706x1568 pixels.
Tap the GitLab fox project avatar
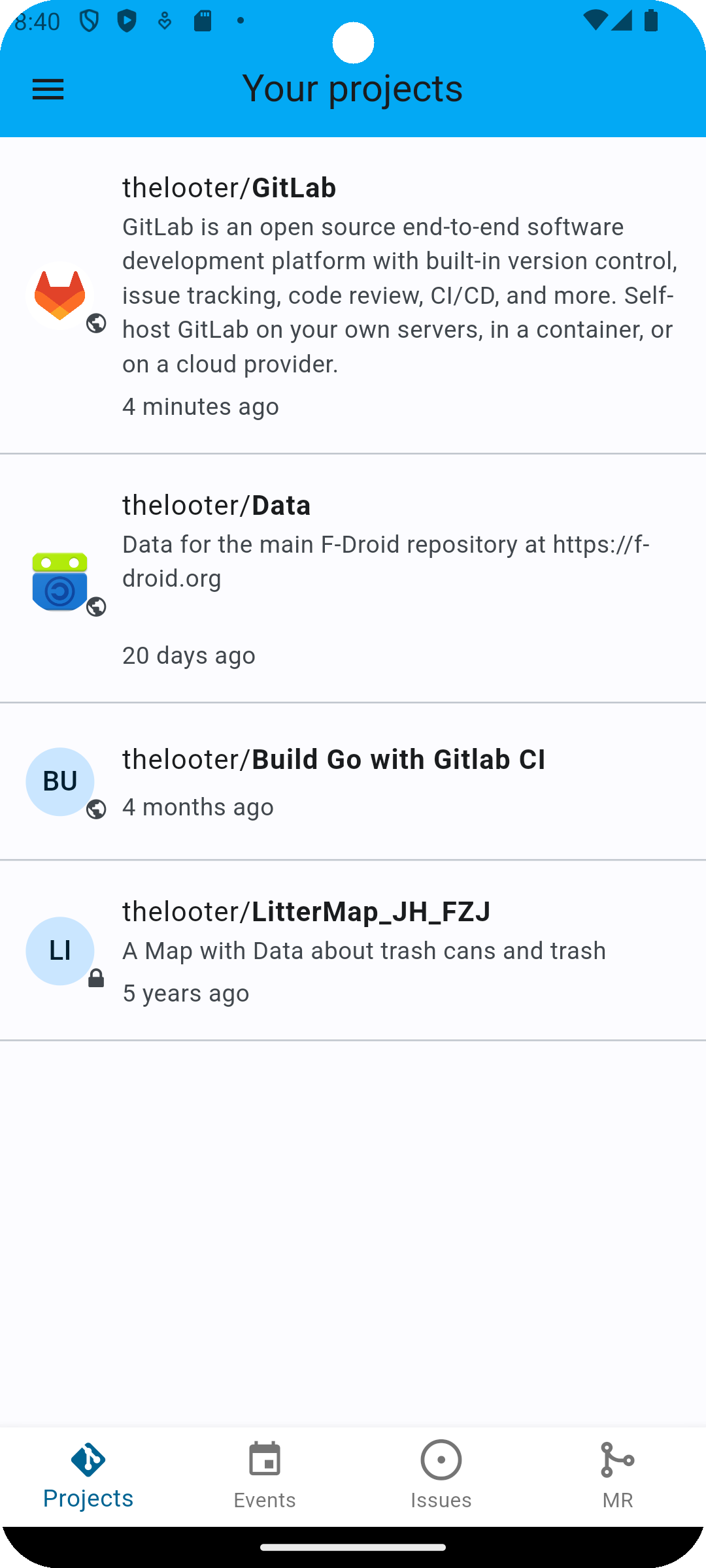[59, 295]
